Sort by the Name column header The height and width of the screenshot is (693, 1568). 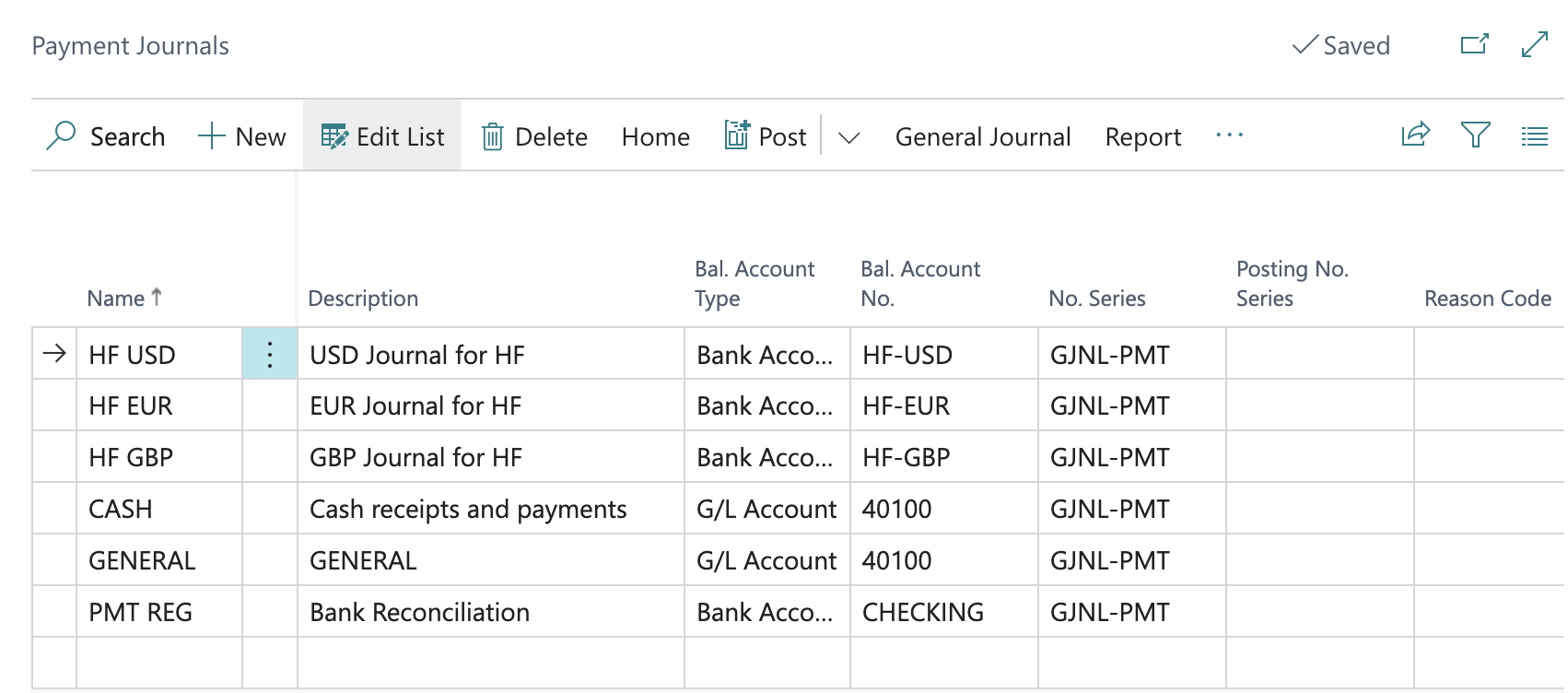[116, 298]
